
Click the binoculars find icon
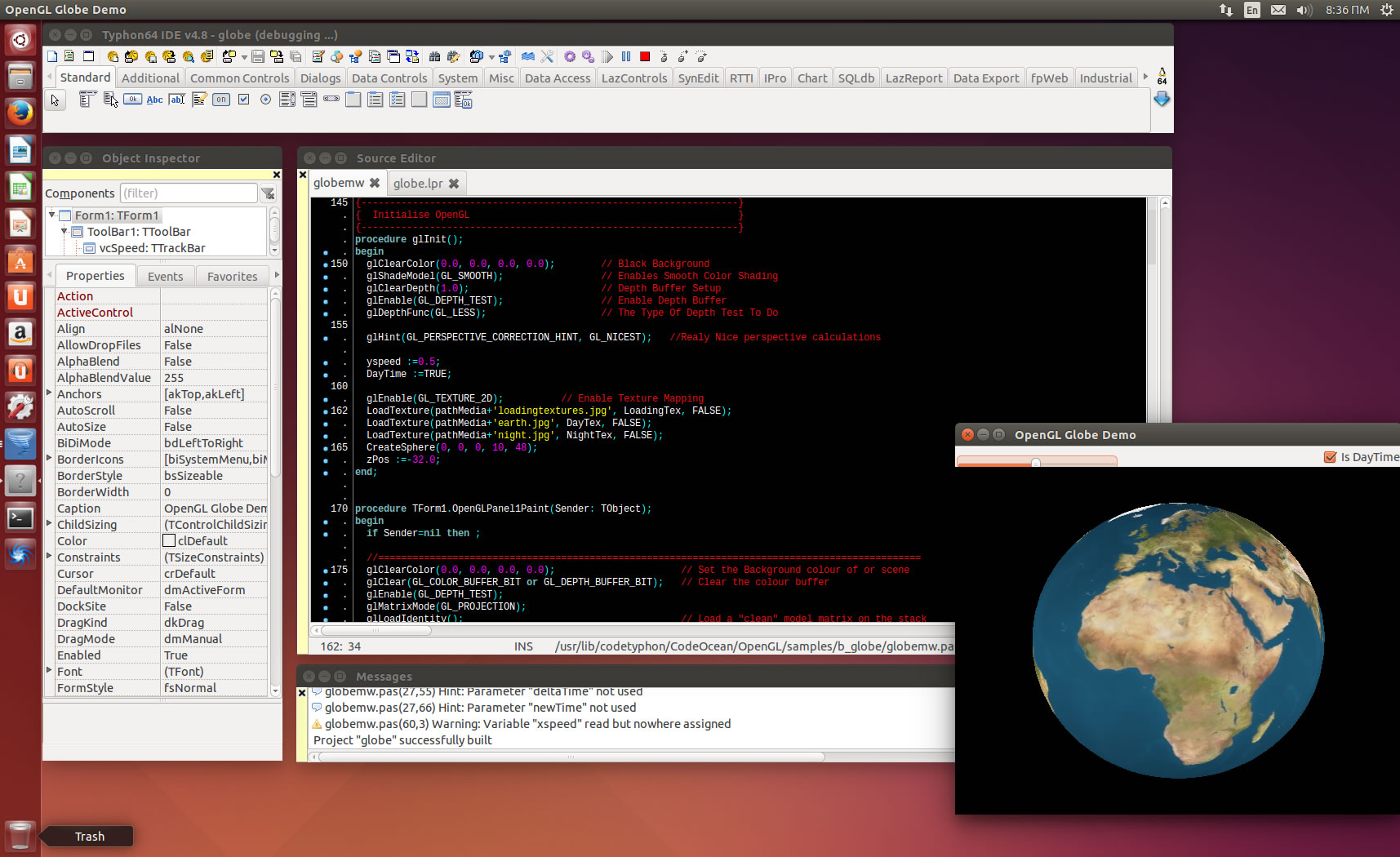click(434, 56)
